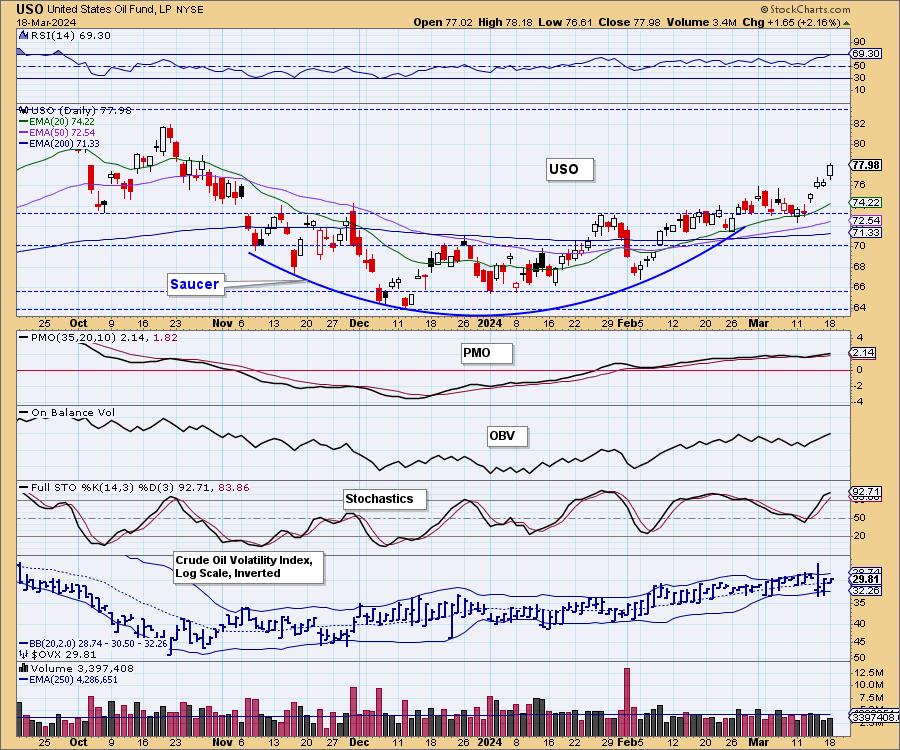Click the 2.14 PMO tag on right axis
This screenshot has width=900, height=750.
click(864, 353)
